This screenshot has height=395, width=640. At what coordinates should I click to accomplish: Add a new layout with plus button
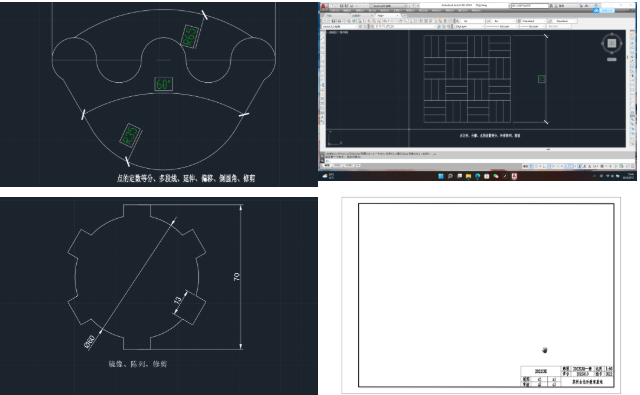(358, 165)
